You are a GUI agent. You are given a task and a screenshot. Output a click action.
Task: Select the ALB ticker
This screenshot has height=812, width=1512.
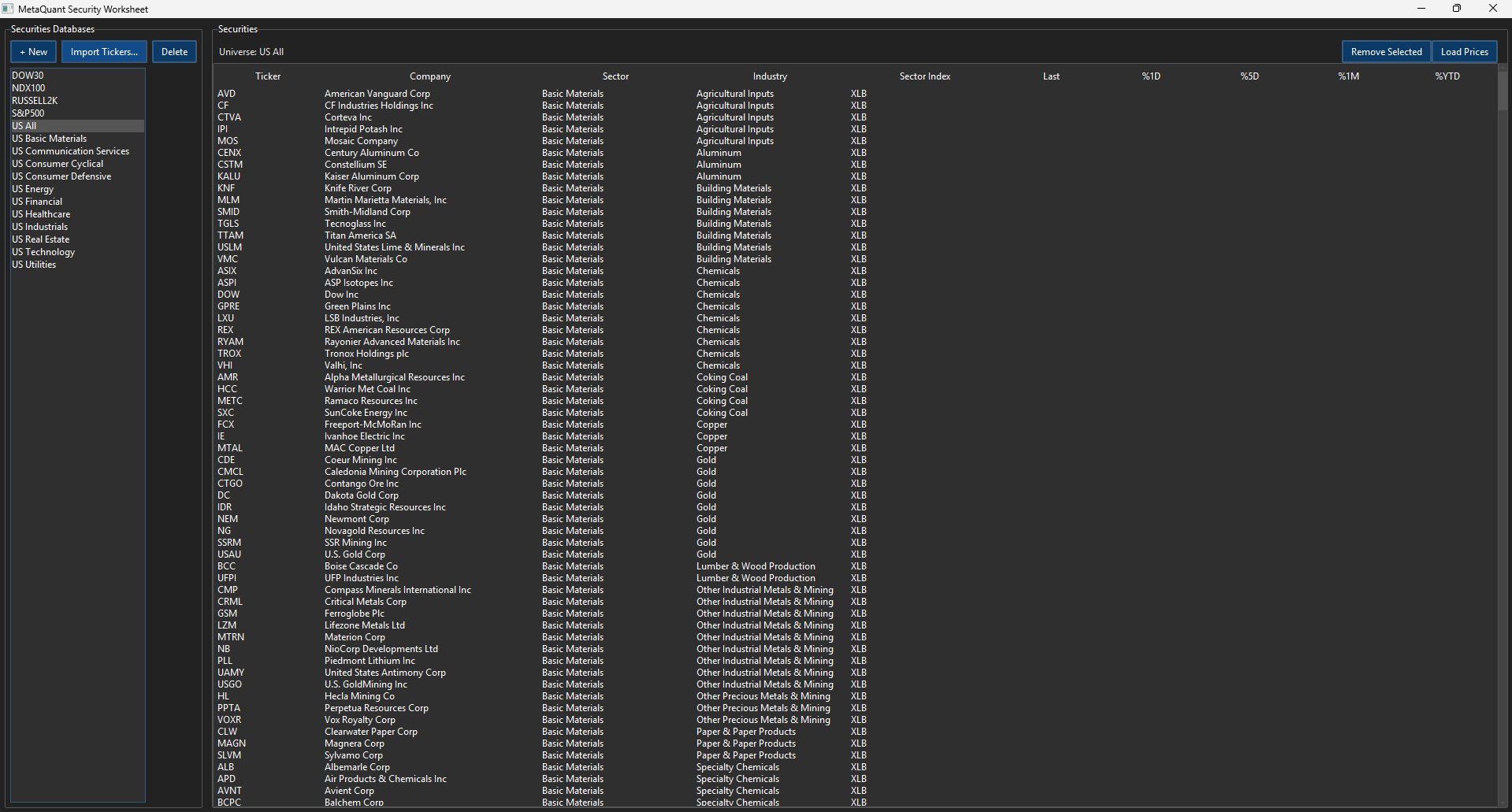point(226,767)
